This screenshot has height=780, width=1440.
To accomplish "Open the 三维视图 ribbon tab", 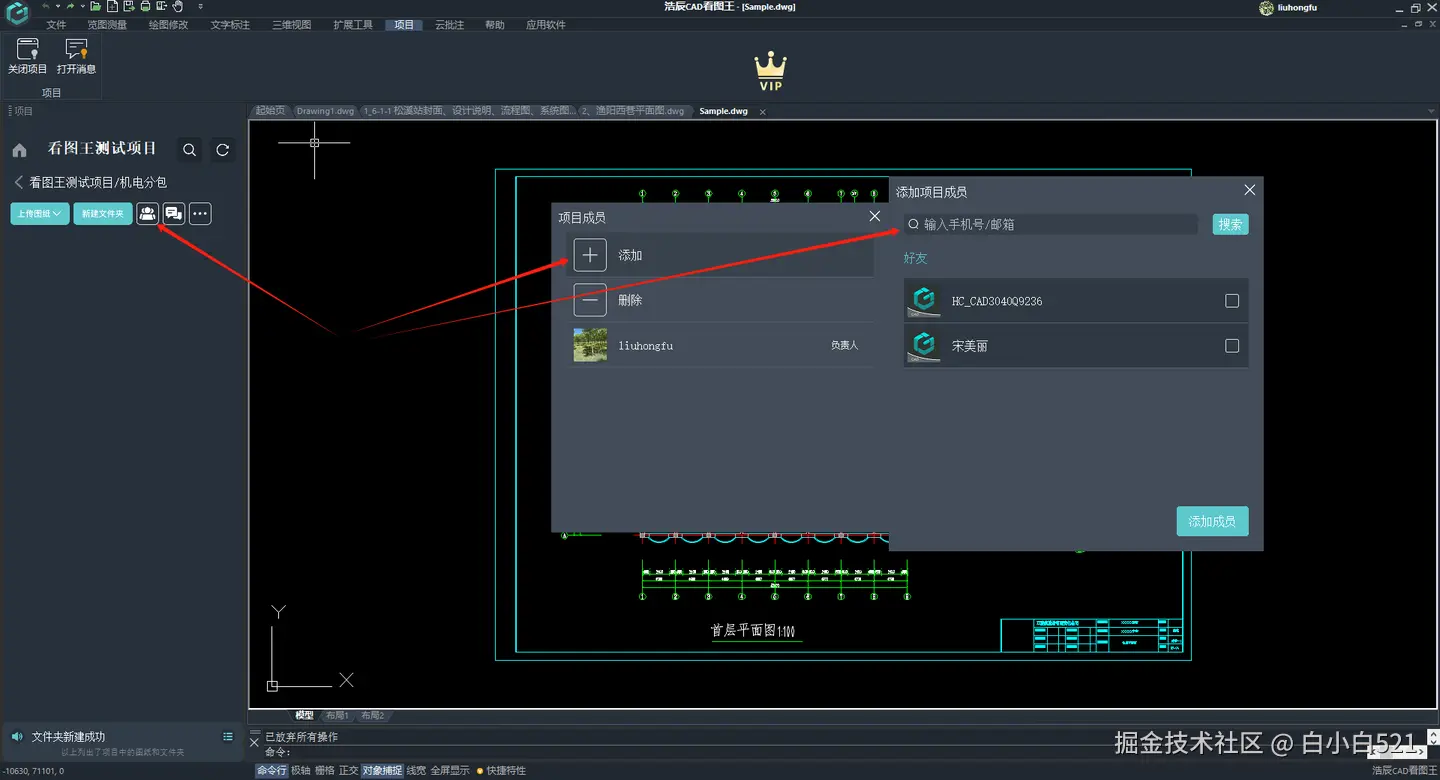I will (292, 25).
